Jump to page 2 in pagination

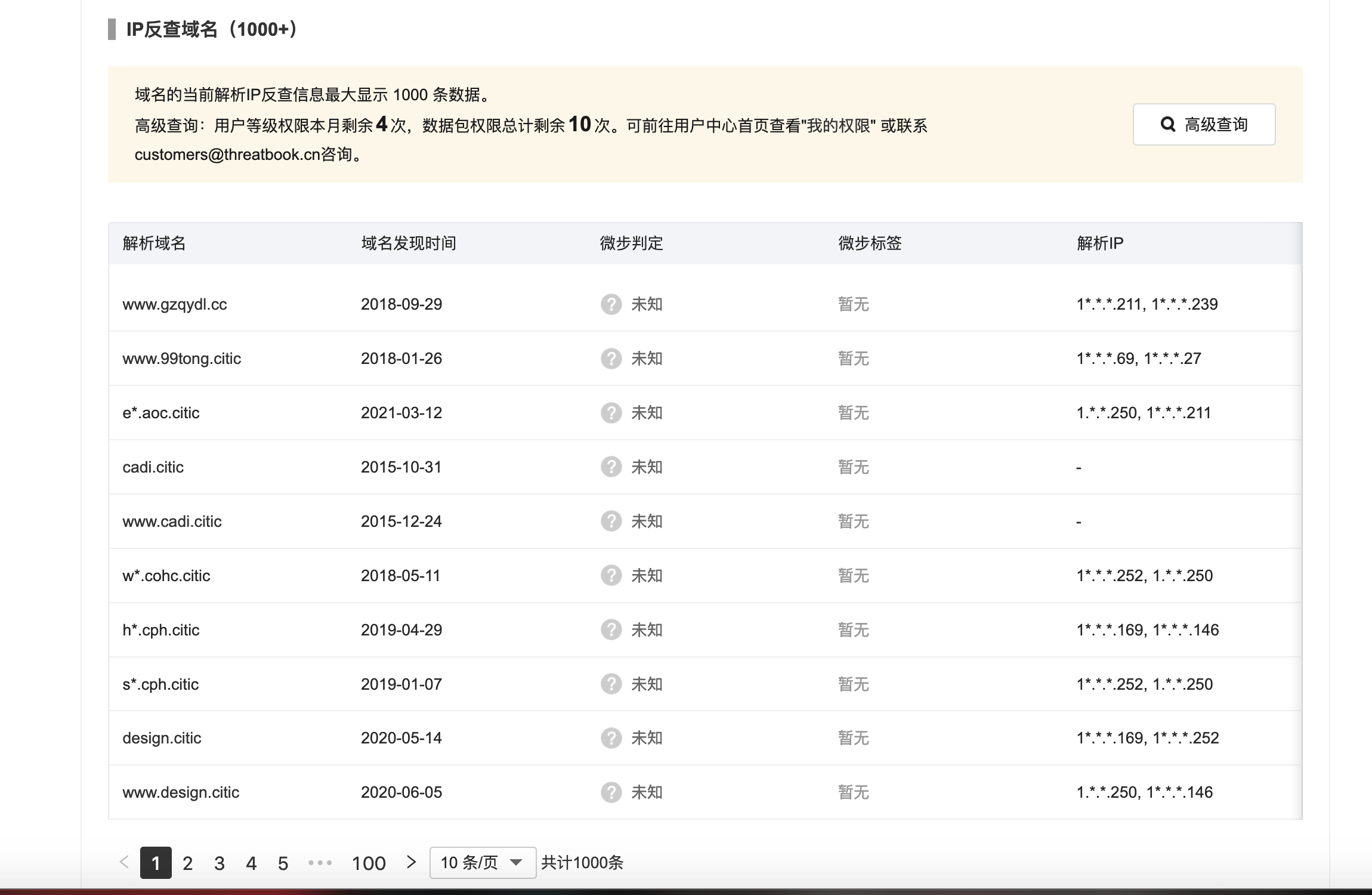pyautogui.click(x=187, y=863)
